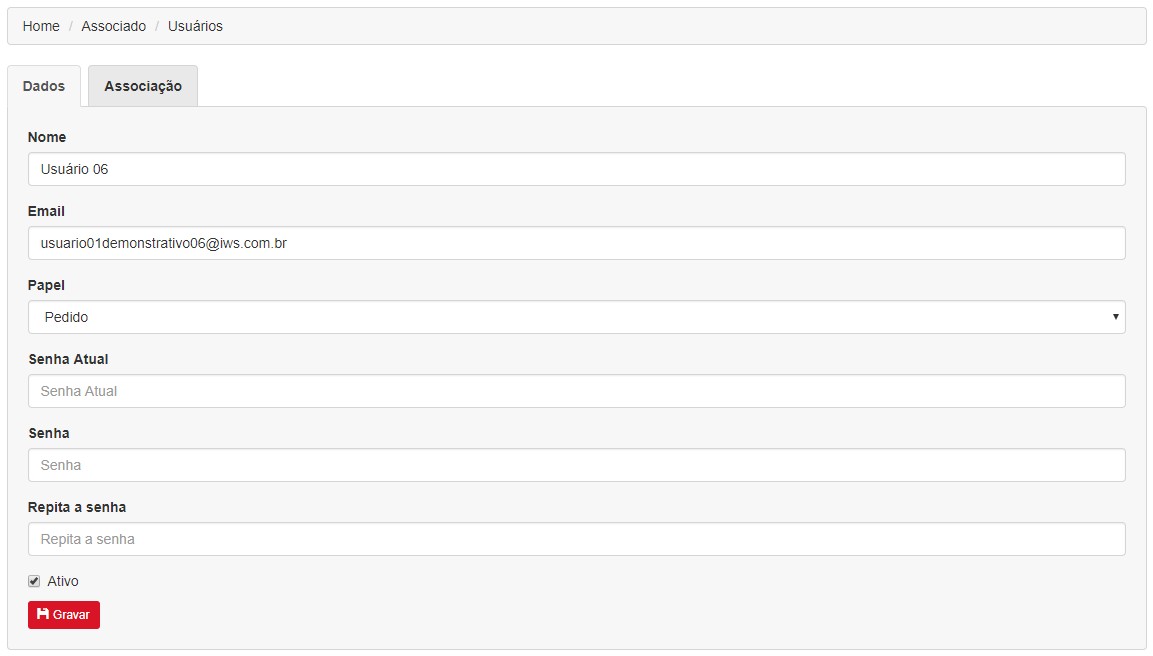This screenshot has width=1153, height=656.
Task: Click the Papel field label
Action: coord(46,285)
